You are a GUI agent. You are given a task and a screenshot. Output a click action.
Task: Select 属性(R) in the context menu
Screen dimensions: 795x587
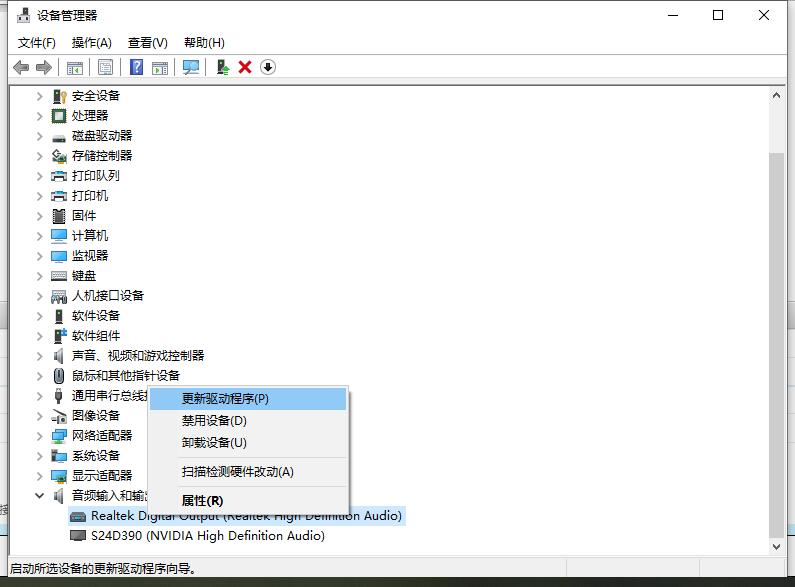pyautogui.click(x=202, y=500)
